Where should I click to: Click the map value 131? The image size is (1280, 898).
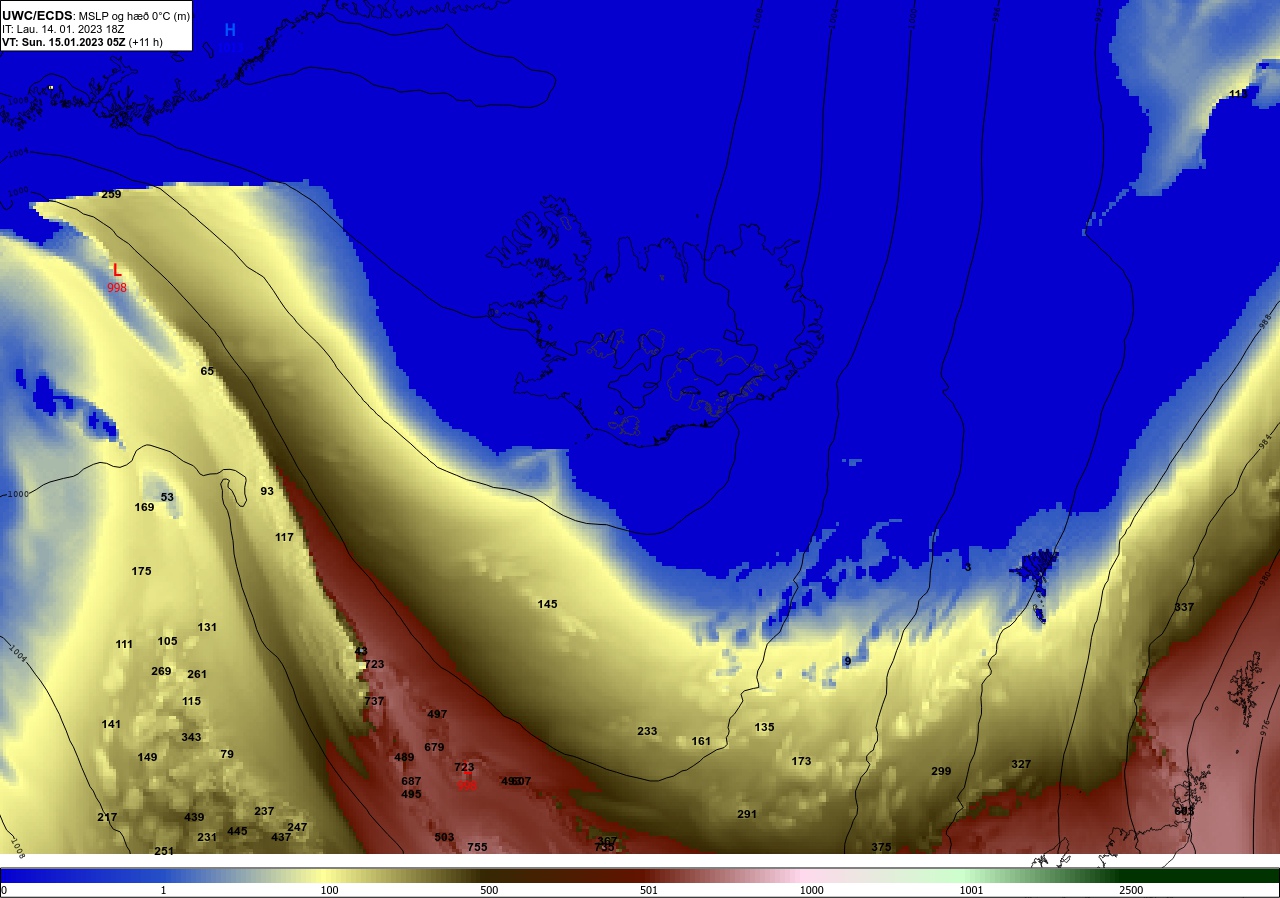pyautogui.click(x=207, y=627)
